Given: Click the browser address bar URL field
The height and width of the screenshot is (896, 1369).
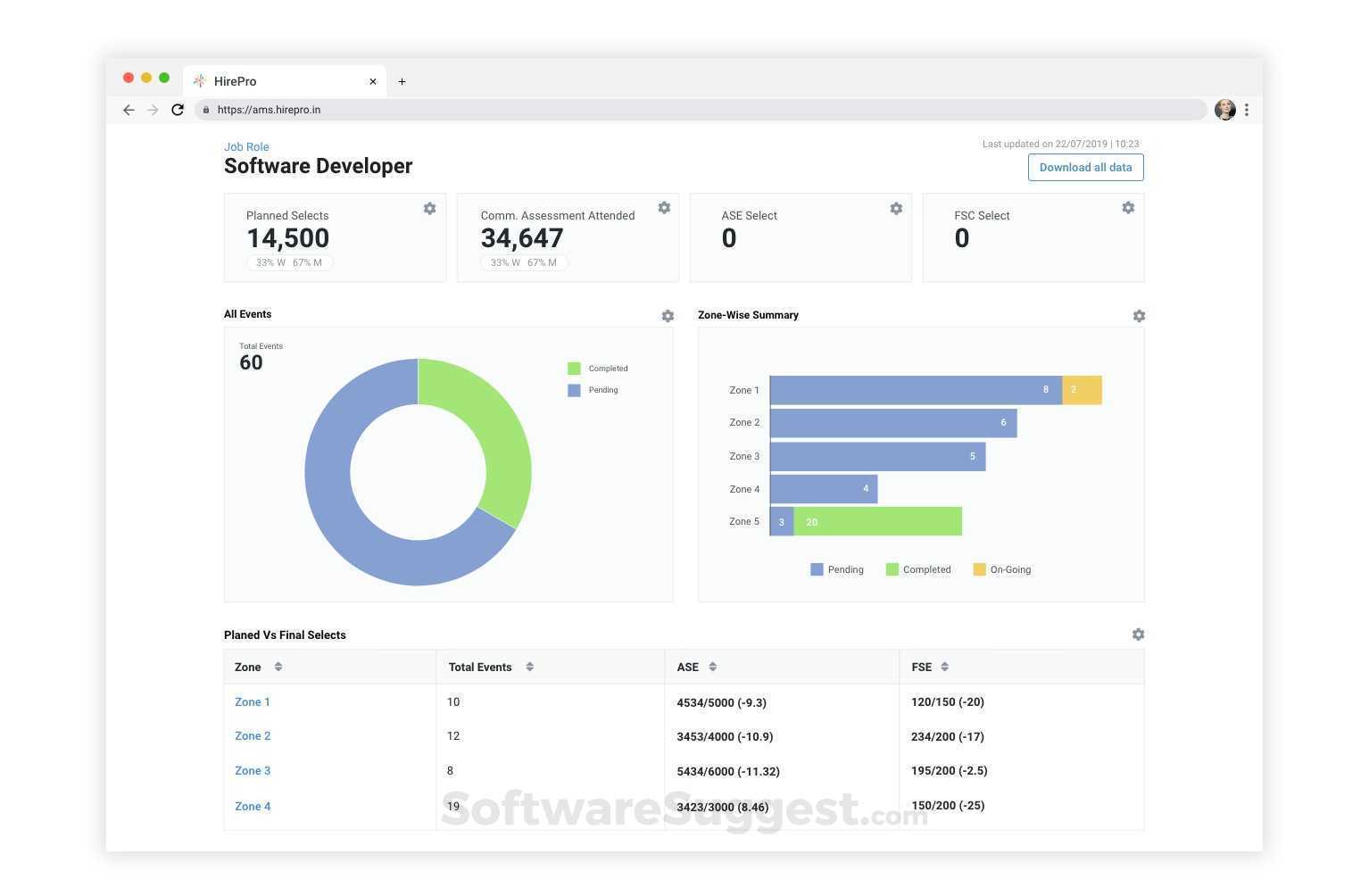Looking at the screenshot, I should tap(696, 110).
